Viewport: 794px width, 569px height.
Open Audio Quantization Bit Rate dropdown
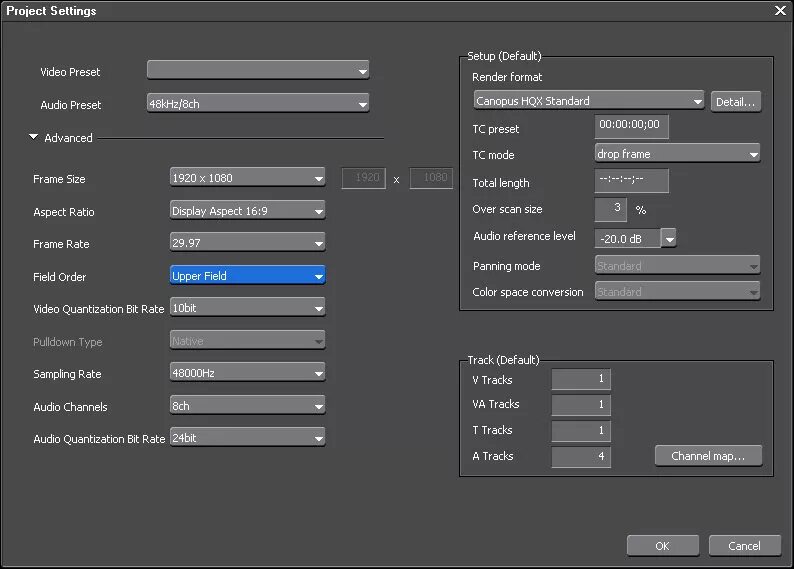[x=248, y=438]
